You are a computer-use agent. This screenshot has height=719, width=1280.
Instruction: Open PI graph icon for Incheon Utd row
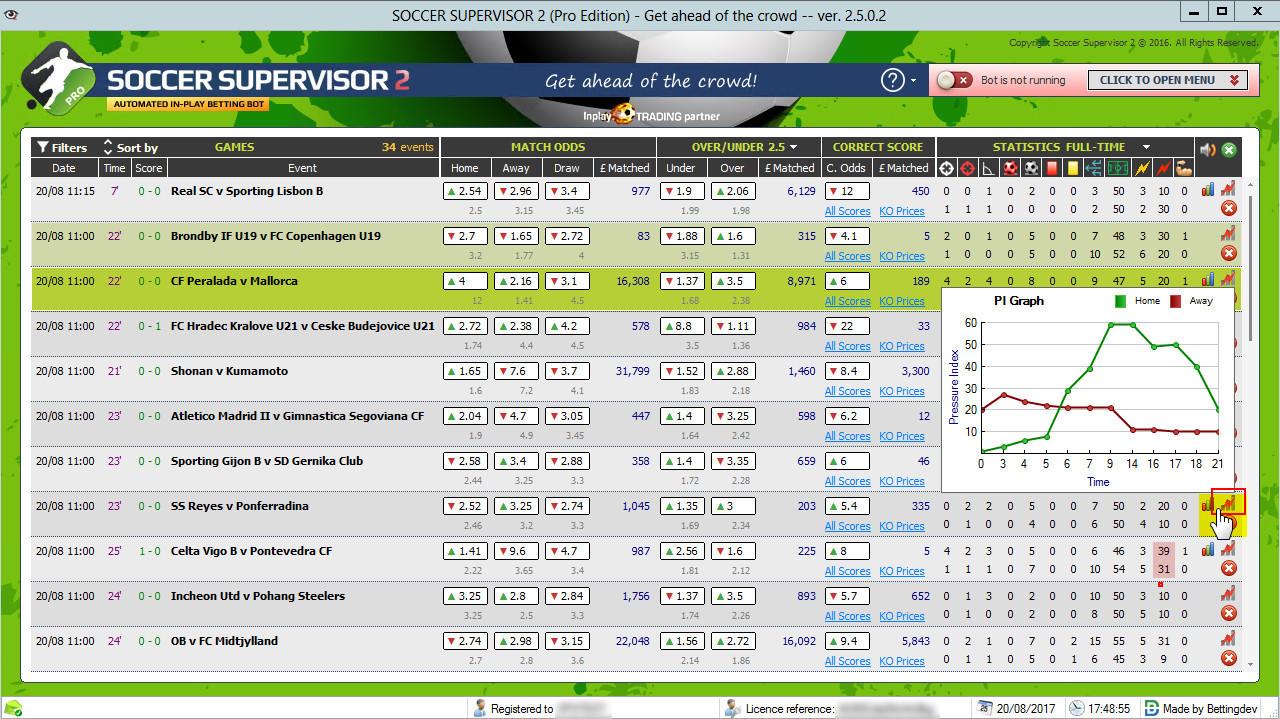1228,594
